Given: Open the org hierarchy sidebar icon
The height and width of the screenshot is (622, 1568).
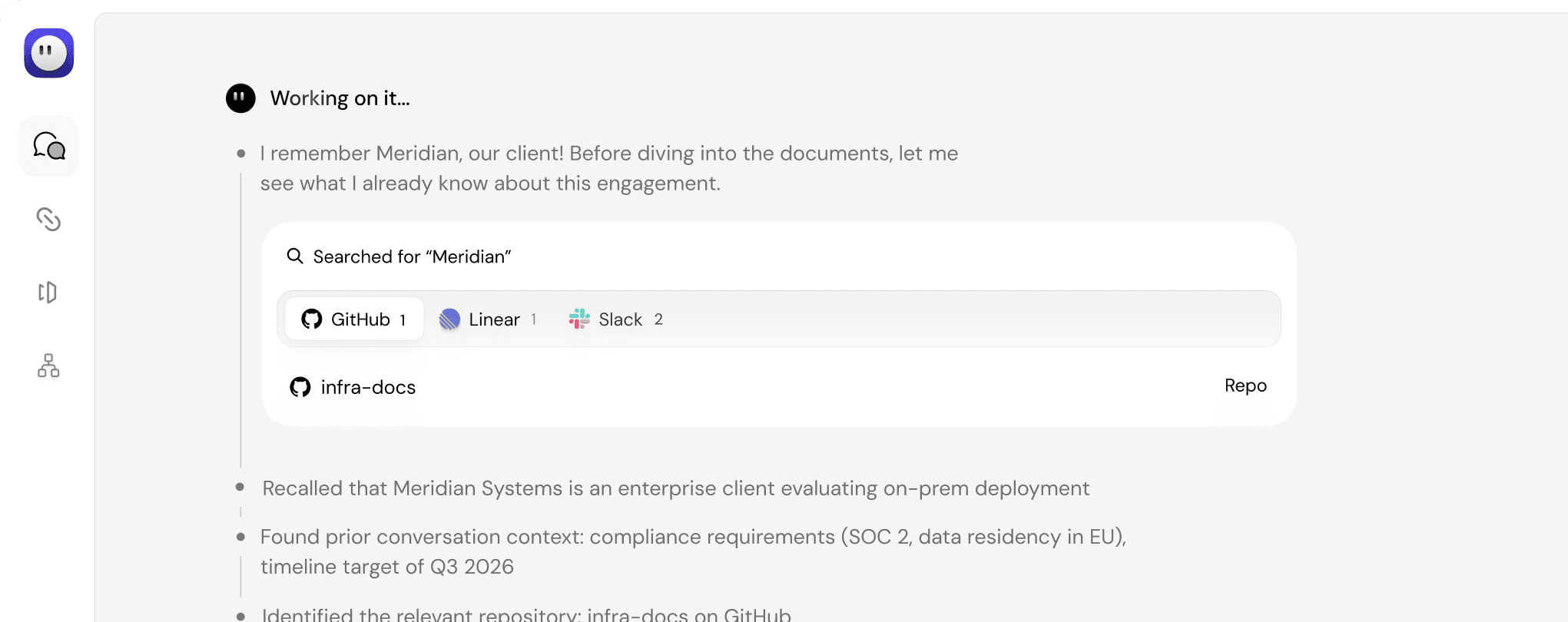Looking at the screenshot, I should 48,366.
